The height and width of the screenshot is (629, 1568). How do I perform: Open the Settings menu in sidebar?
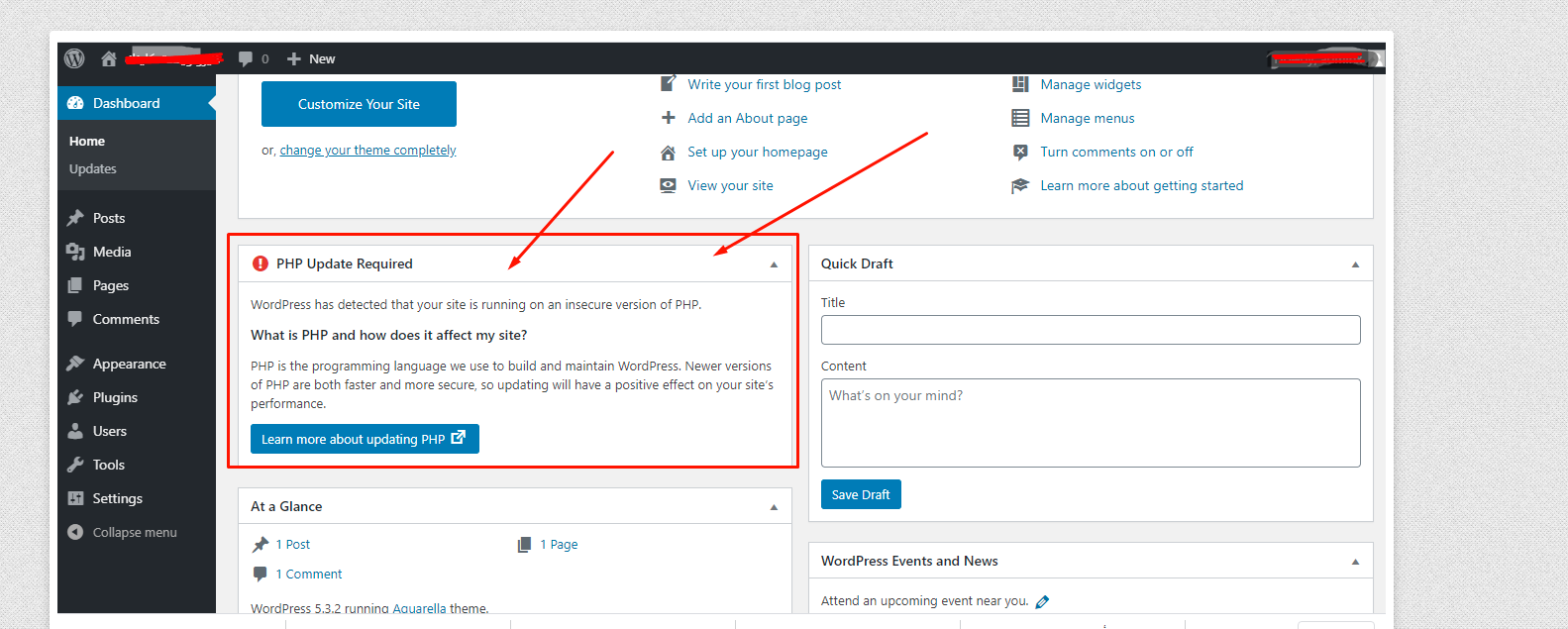point(117,498)
